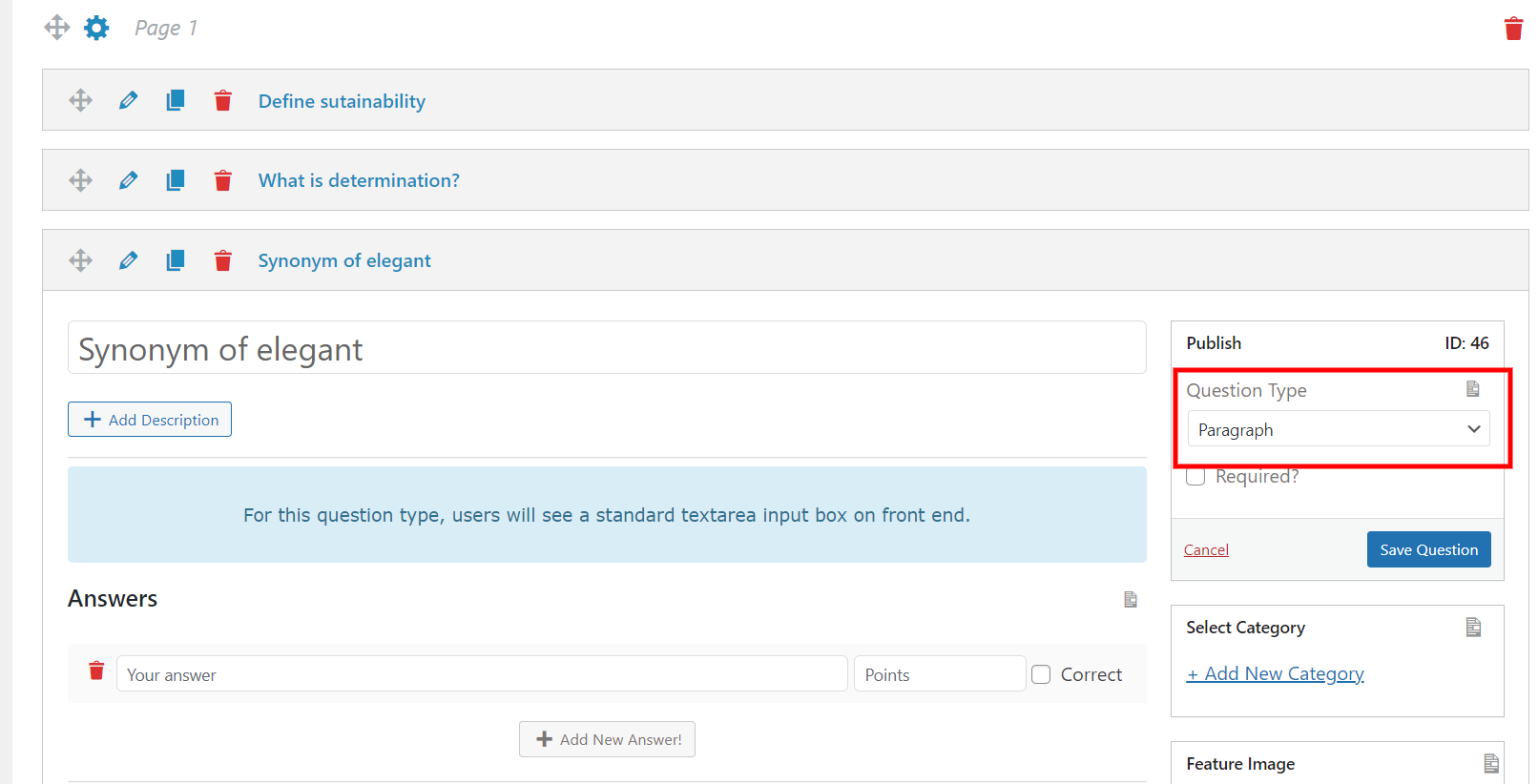The width and height of the screenshot is (1538, 784).
Task: Click the Feature Image heading
Action: click(1240, 763)
